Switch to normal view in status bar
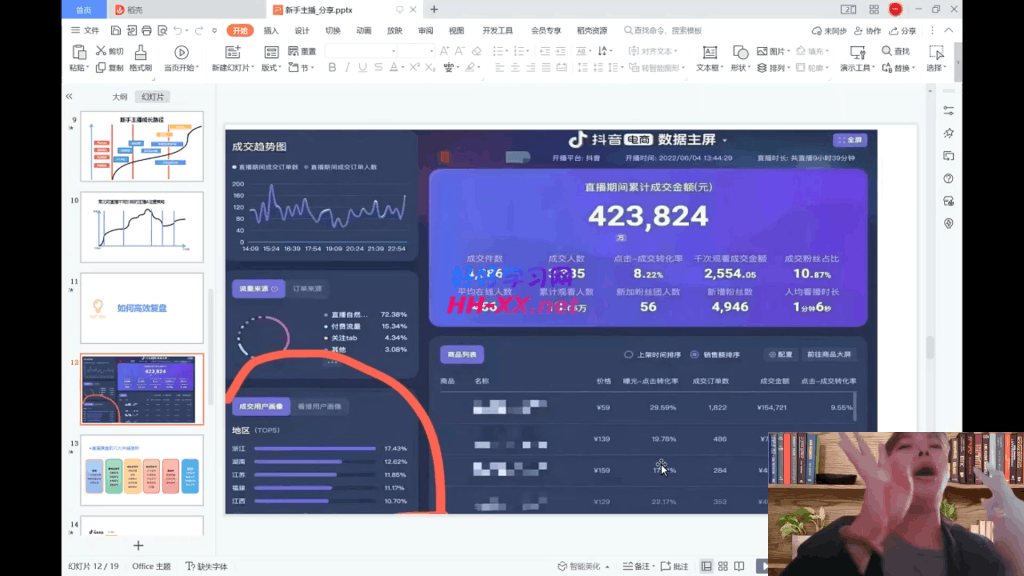Viewport: 1024px width, 576px height. pyautogui.click(x=706, y=566)
